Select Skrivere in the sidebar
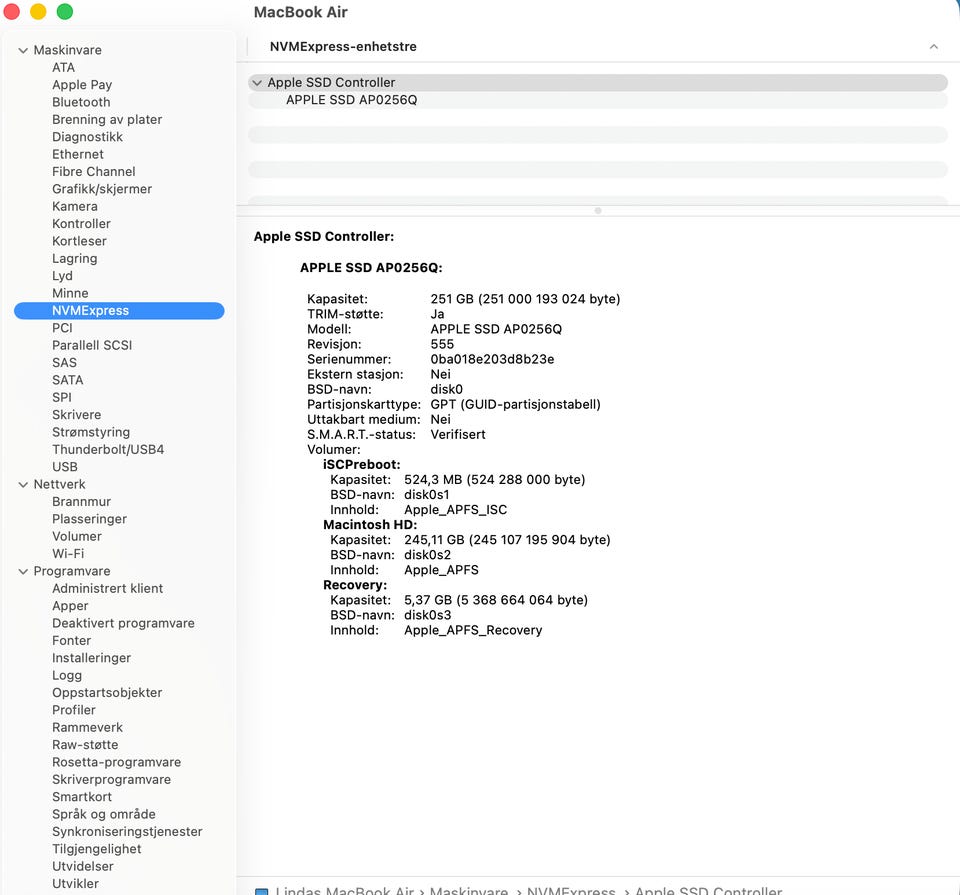This screenshot has width=960, height=895. pos(77,415)
